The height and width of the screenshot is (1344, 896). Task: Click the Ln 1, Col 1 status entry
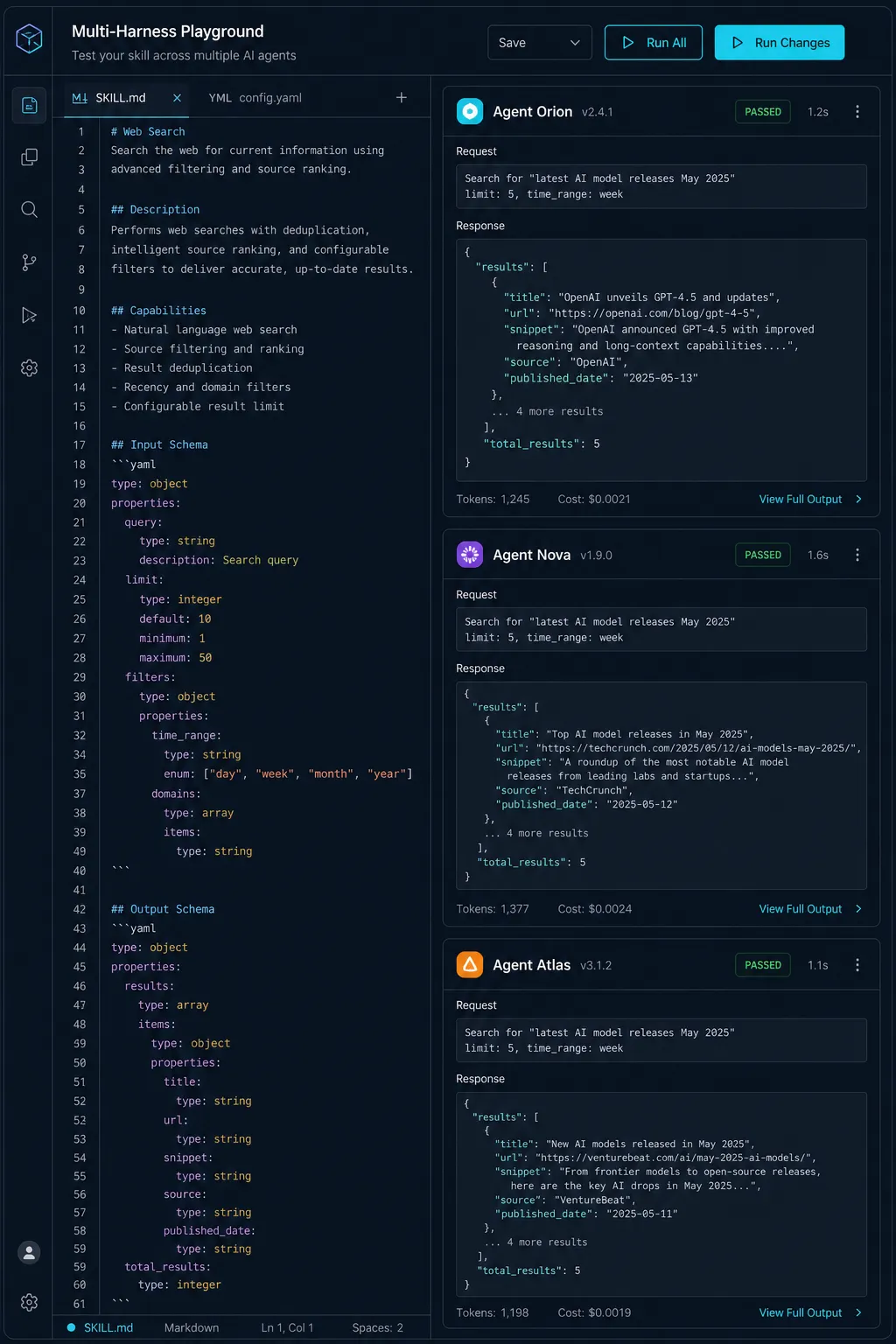coord(287,1327)
